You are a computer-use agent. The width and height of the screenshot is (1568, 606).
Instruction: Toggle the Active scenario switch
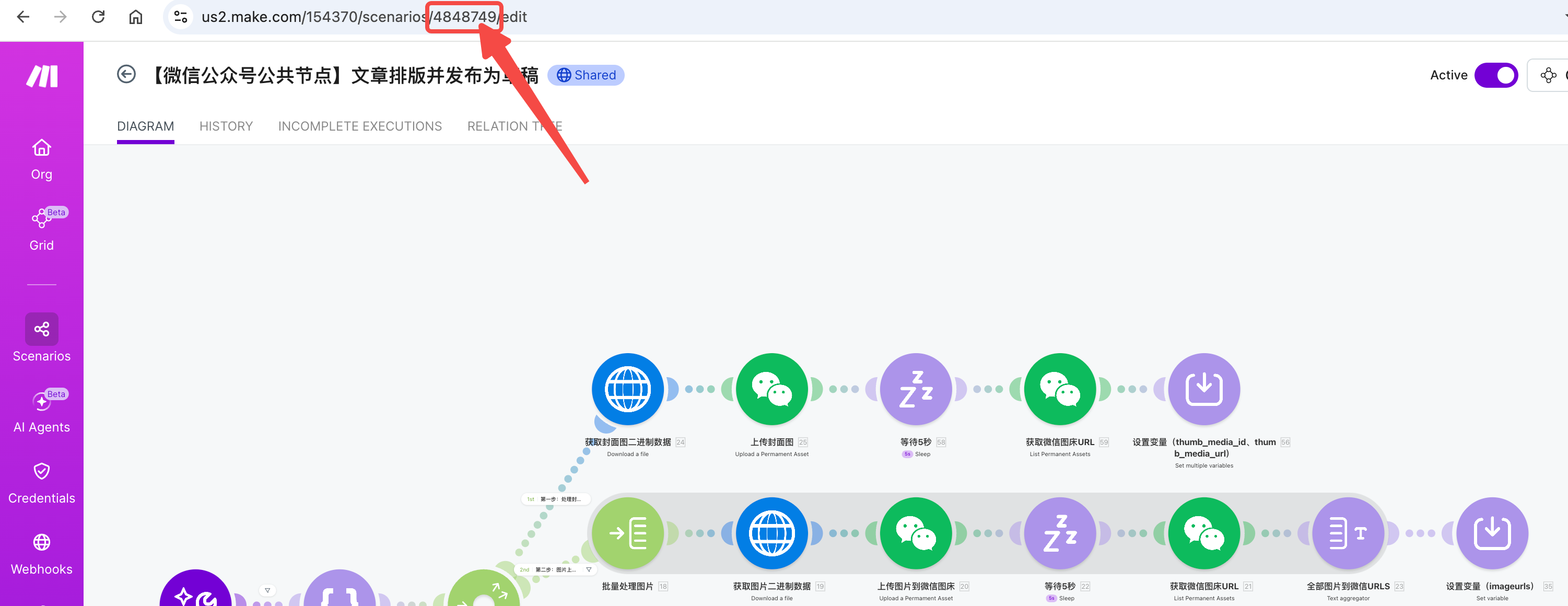point(1495,76)
